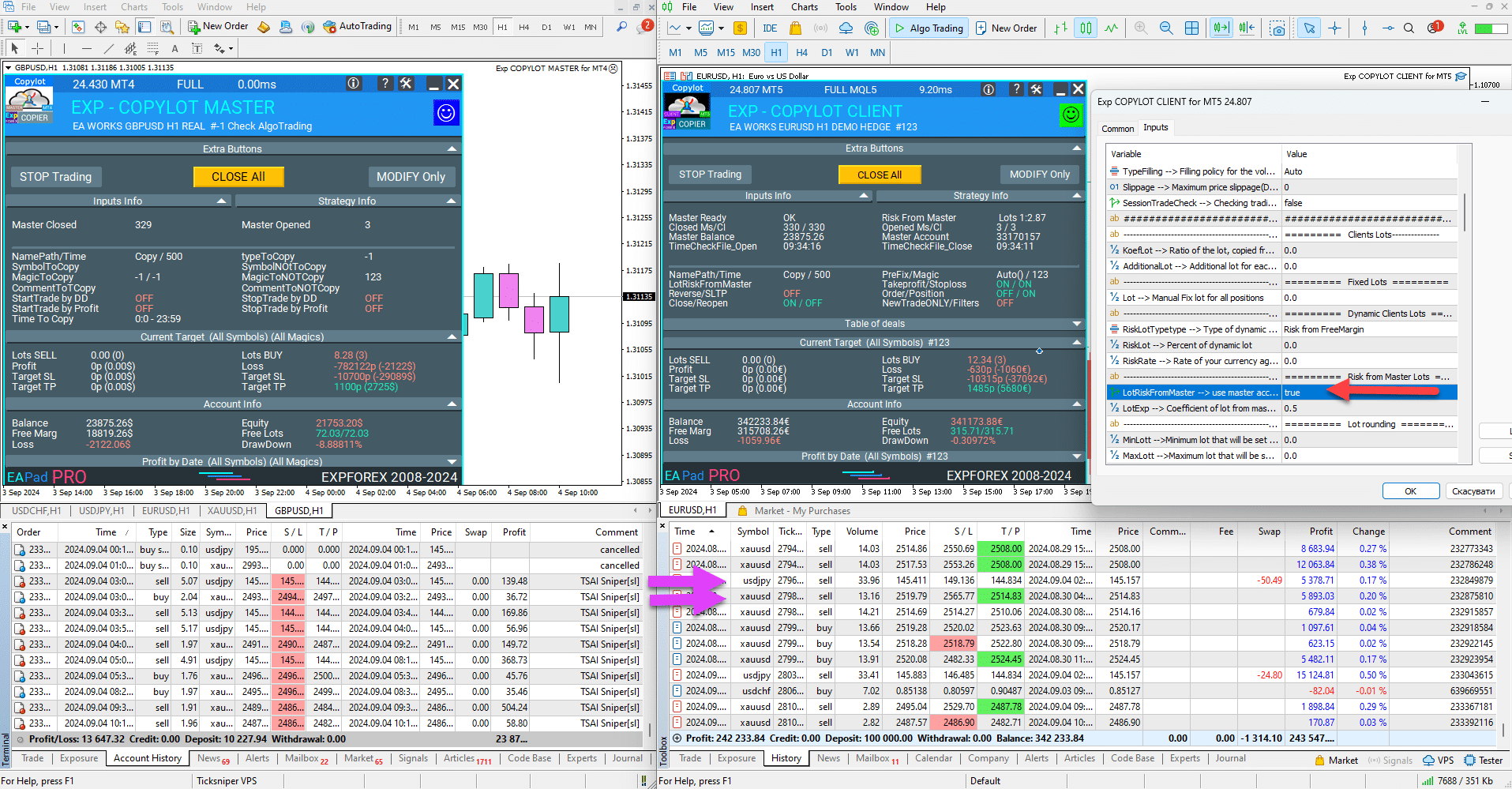The image size is (1512, 789).
Task: Select the crosshair tool in MT4 toolbar
Action: click(37, 48)
